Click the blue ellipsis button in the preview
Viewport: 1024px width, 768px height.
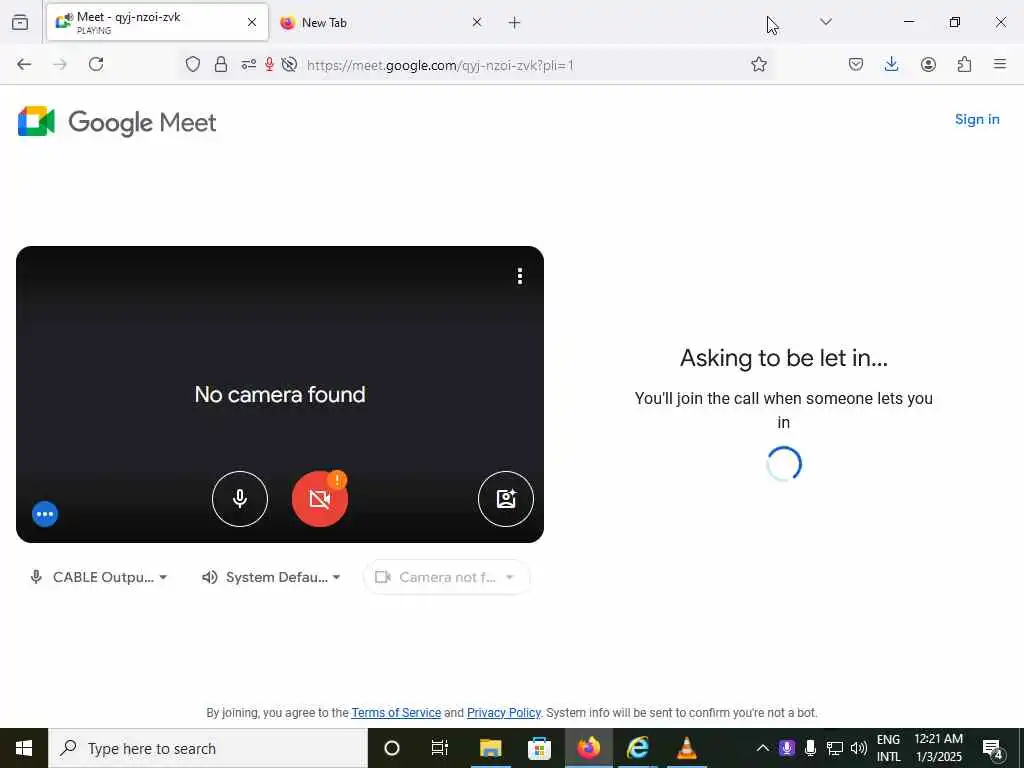tap(45, 514)
